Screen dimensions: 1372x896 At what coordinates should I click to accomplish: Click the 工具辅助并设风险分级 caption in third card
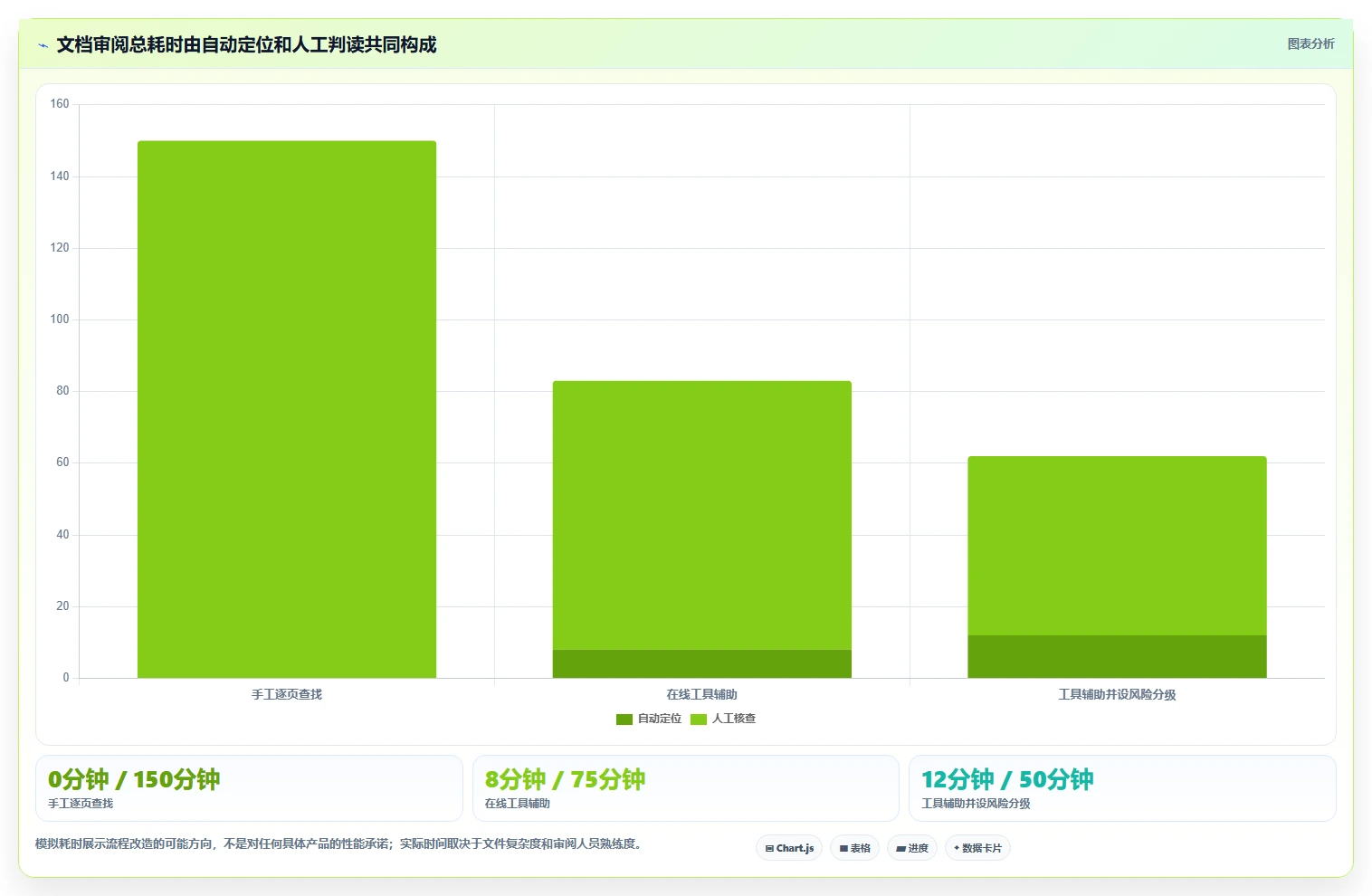976,804
